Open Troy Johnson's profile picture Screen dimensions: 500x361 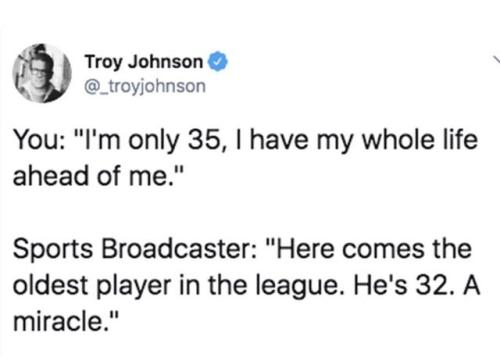coord(42,73)
